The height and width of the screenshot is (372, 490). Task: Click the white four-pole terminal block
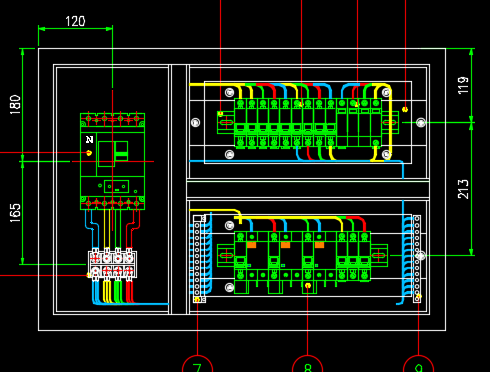click(x=112, y=263)
